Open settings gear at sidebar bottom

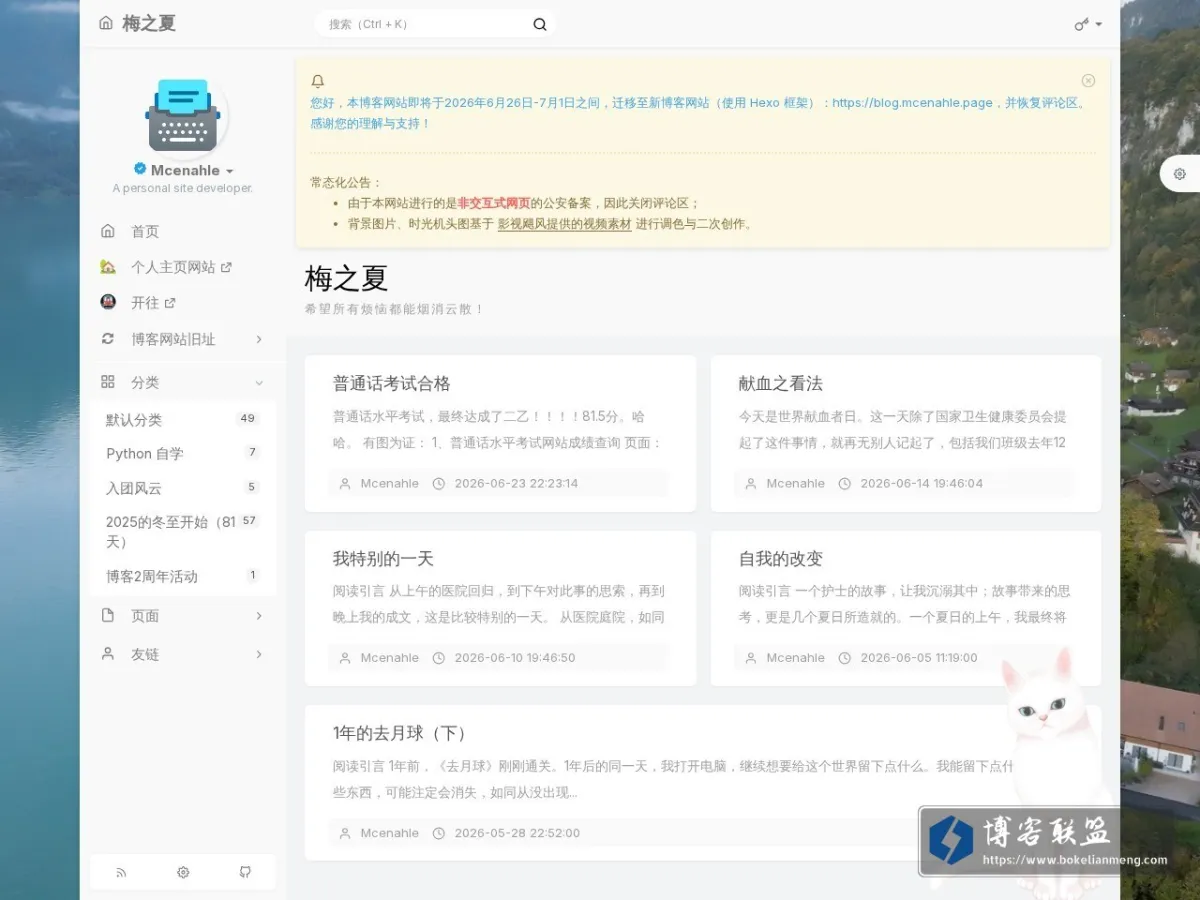coord(183,872)
